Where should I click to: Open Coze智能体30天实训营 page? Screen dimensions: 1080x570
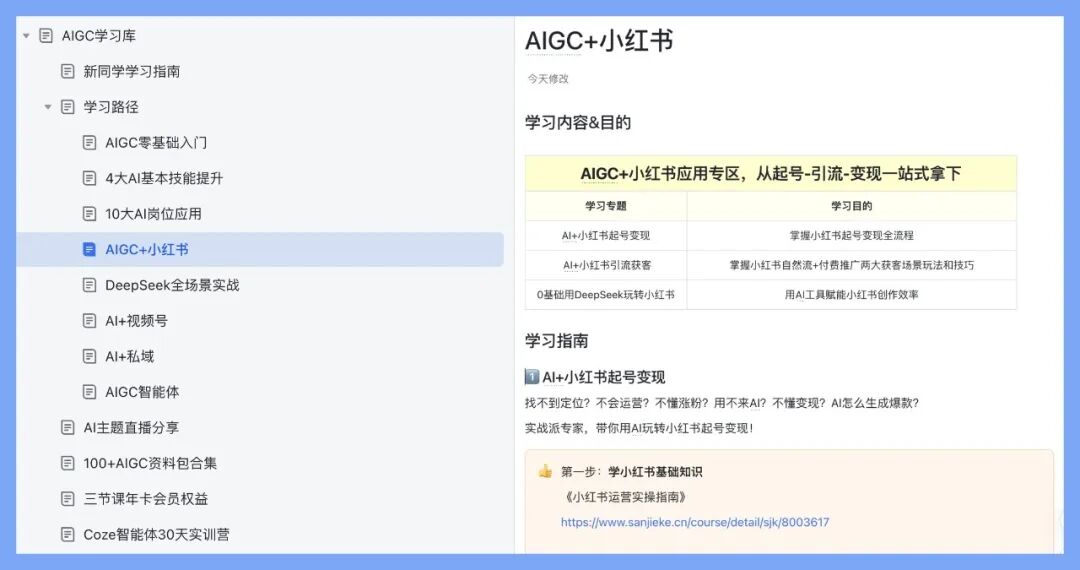point(156,534)
